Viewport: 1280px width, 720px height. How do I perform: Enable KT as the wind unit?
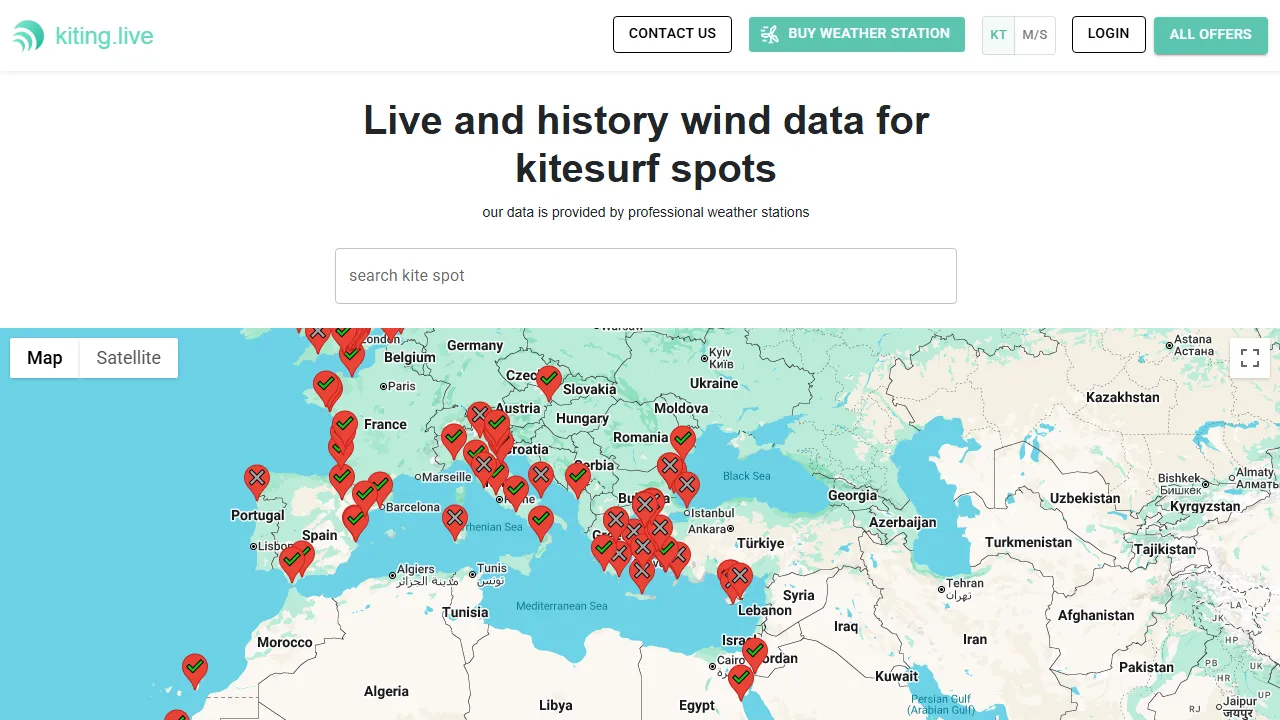(998, 35)
